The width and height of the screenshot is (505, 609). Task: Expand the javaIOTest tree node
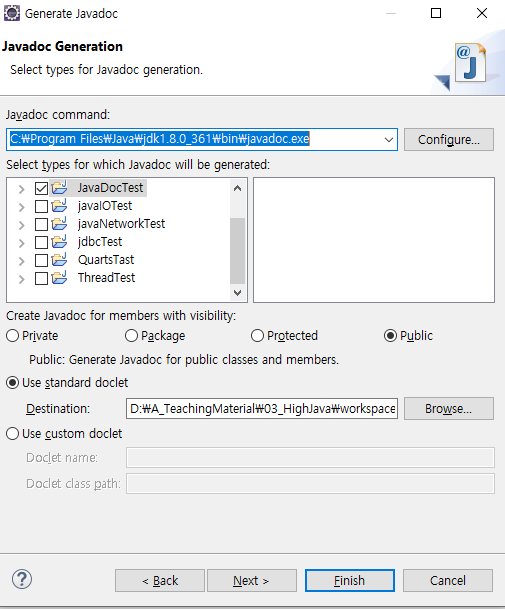point(22,207)
